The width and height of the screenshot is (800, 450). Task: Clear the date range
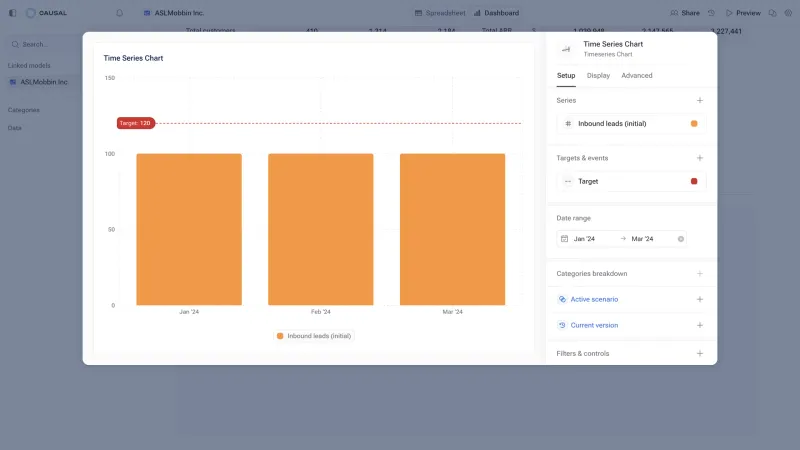tap(681, 239)
